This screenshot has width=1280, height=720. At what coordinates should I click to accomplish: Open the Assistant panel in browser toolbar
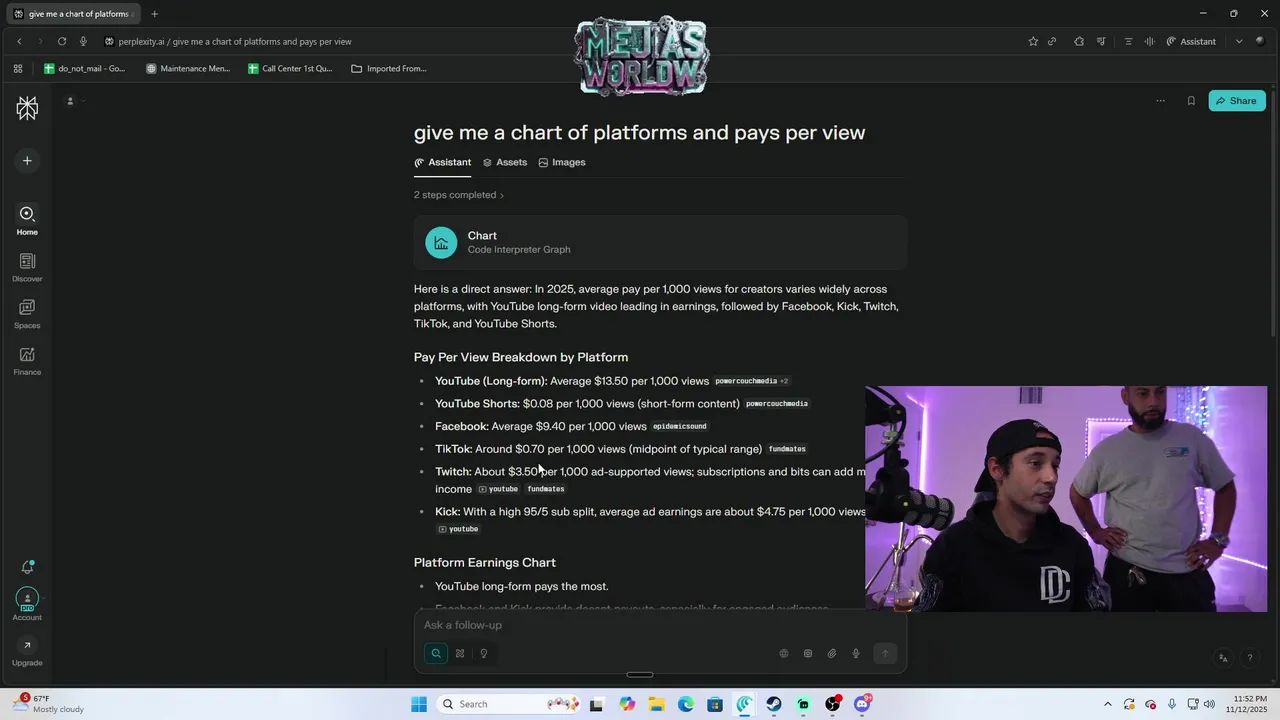click(1191, 41)
